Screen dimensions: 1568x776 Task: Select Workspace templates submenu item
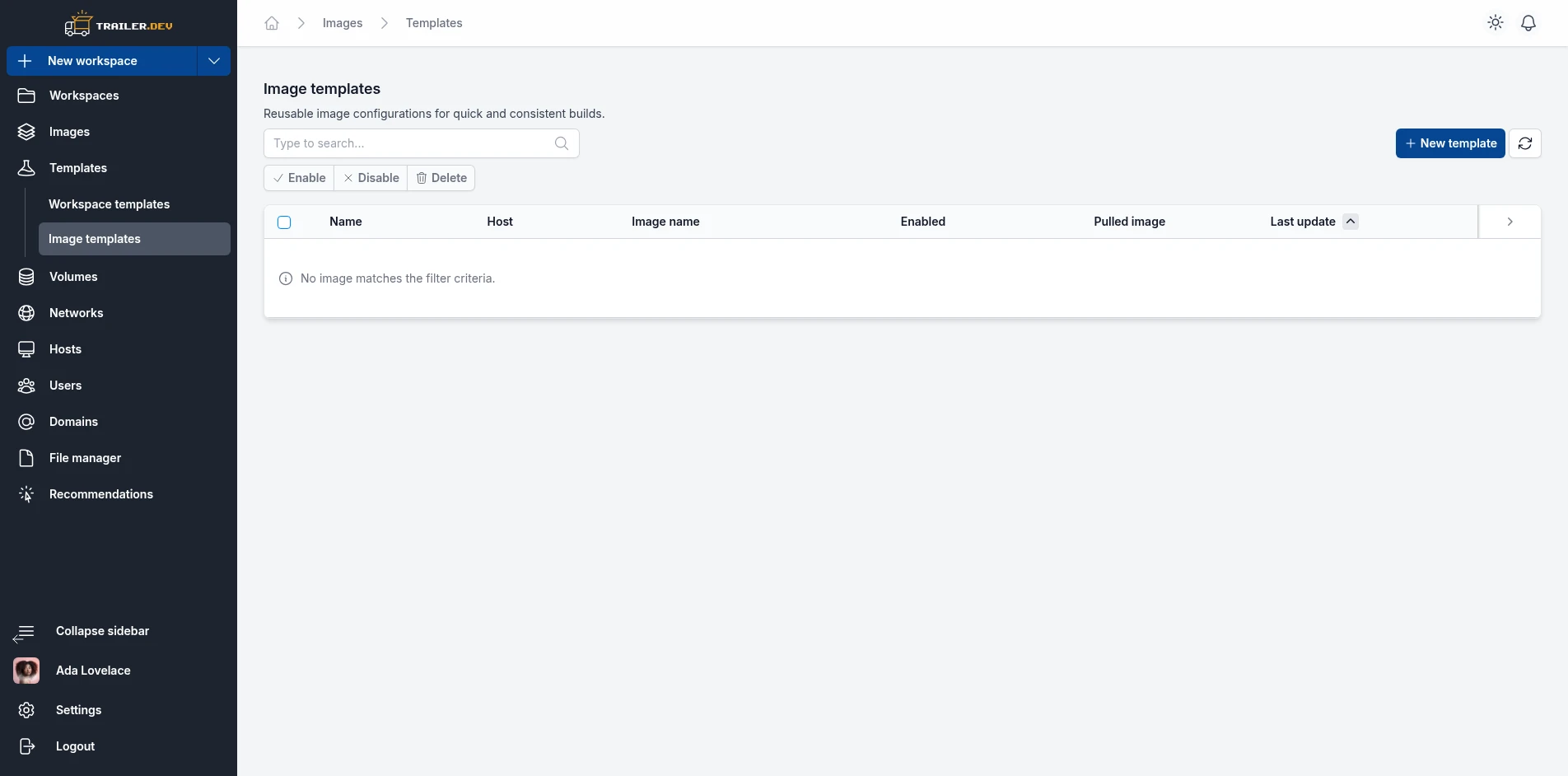pos(134,204)
